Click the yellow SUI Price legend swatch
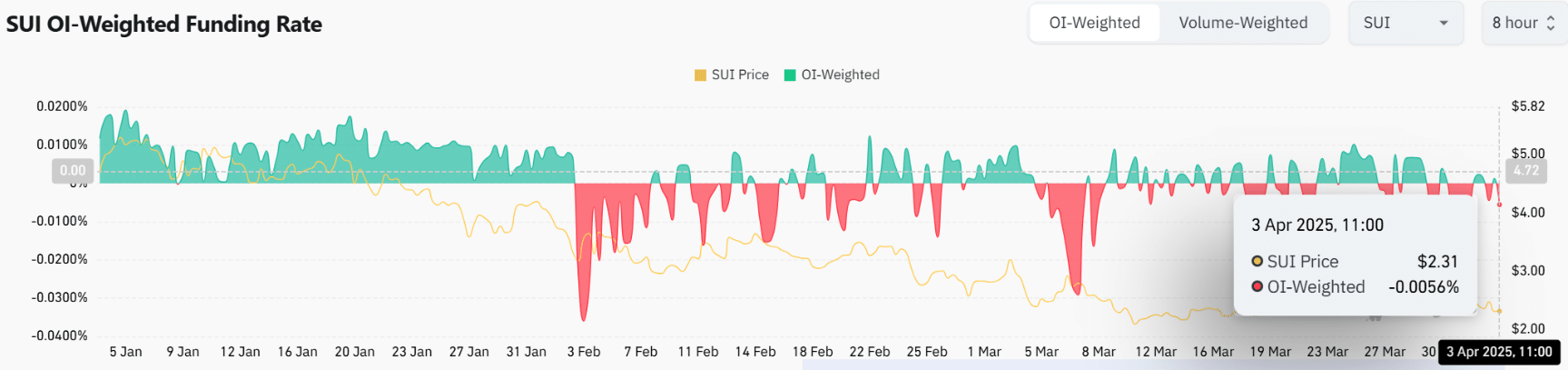The width and height of the screenshot is (1568, 370). coord(700,75)
